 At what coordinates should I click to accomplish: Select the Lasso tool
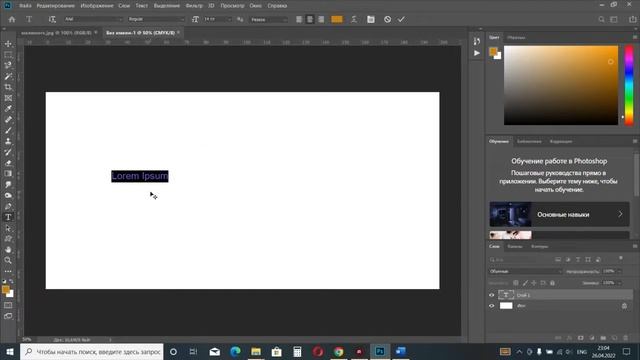coord(8,65)
